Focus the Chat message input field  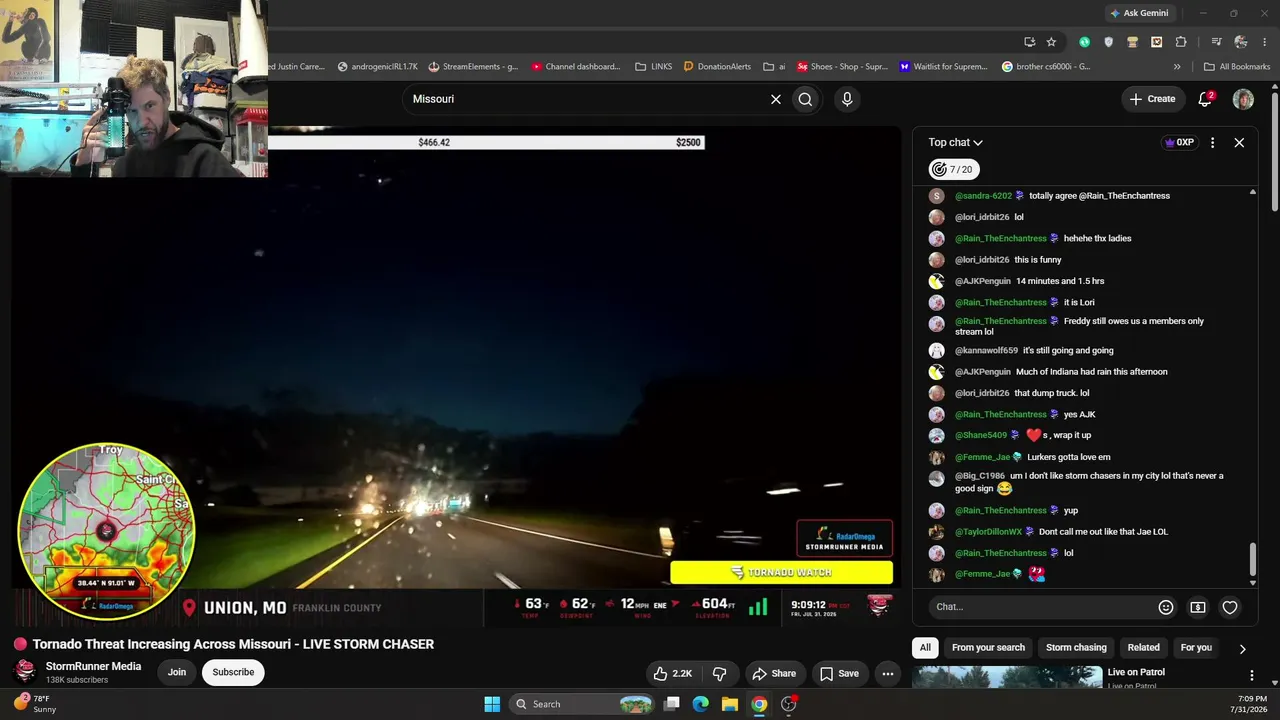click(1040, 607)
